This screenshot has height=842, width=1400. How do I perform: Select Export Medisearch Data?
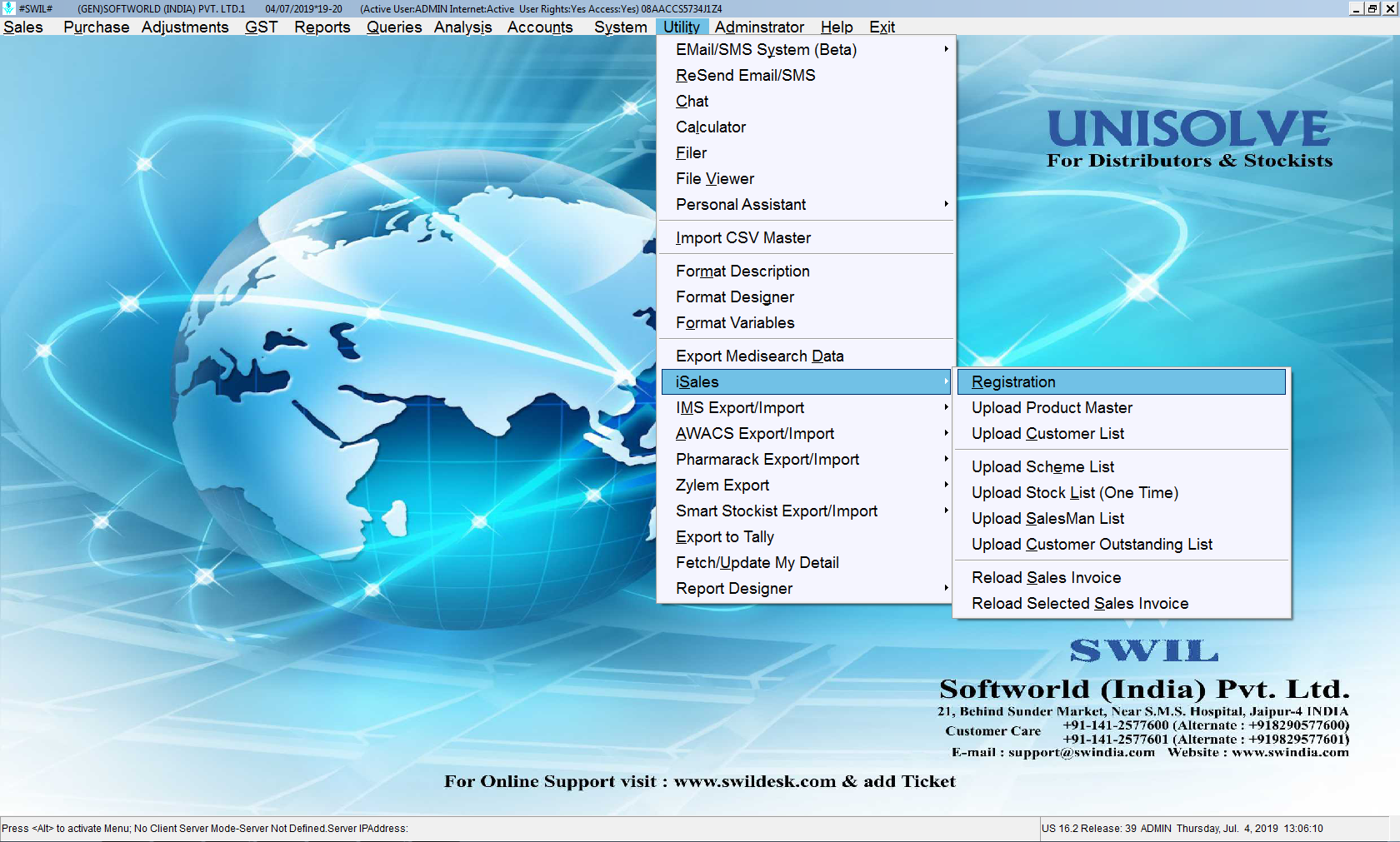pyautogui.click(x=806, y=356)
